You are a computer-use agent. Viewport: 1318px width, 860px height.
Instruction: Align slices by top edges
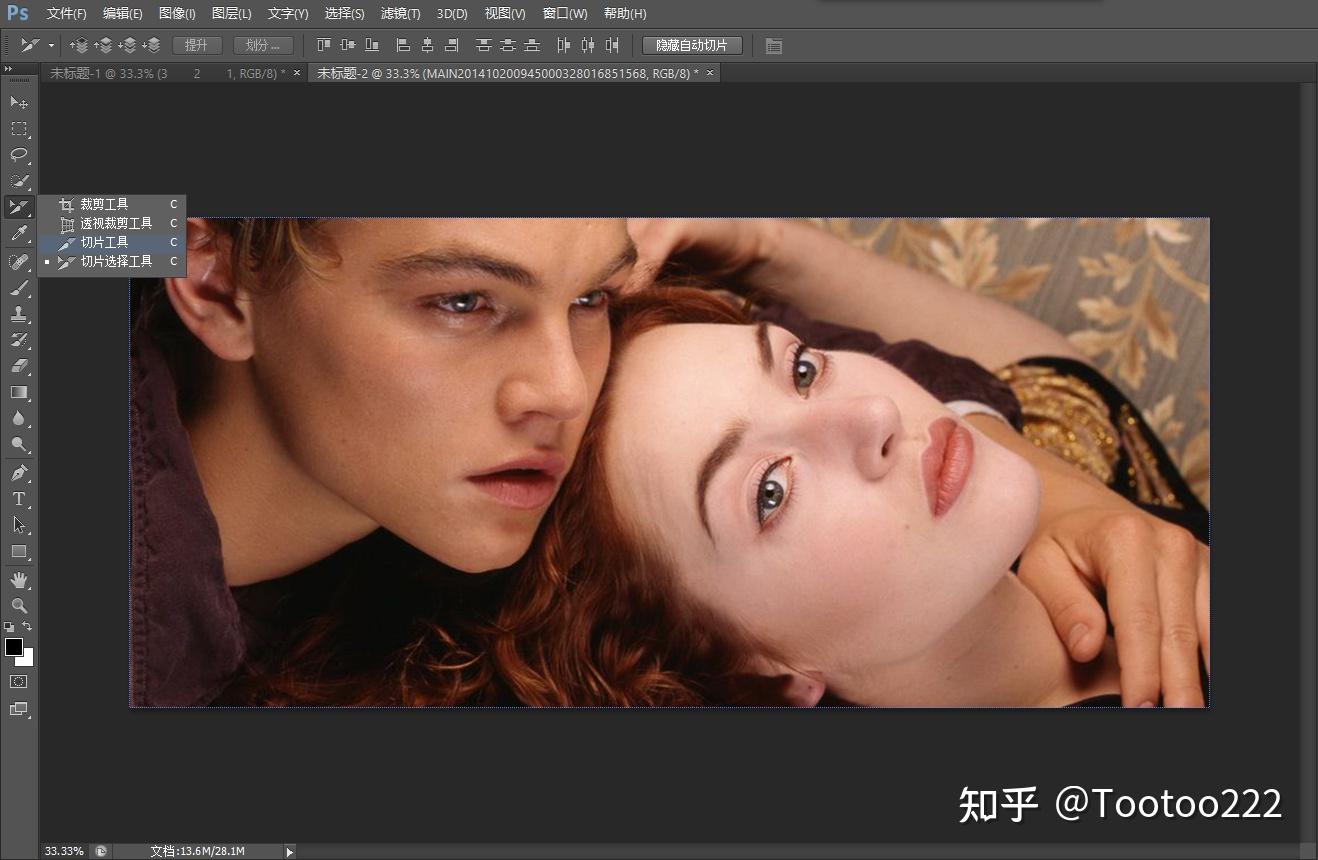coord(323,45)
